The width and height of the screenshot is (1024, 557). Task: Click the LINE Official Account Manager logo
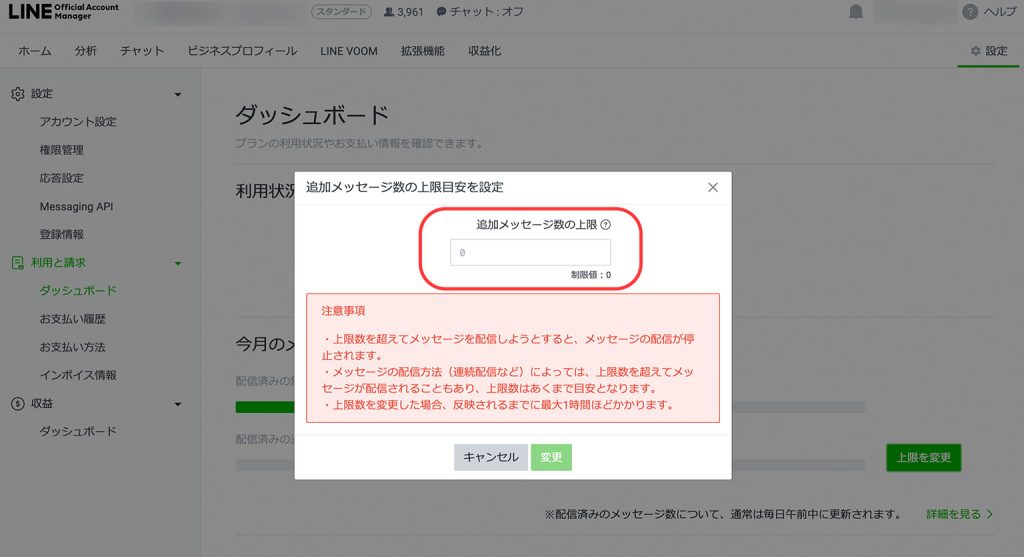coord(63,12)
